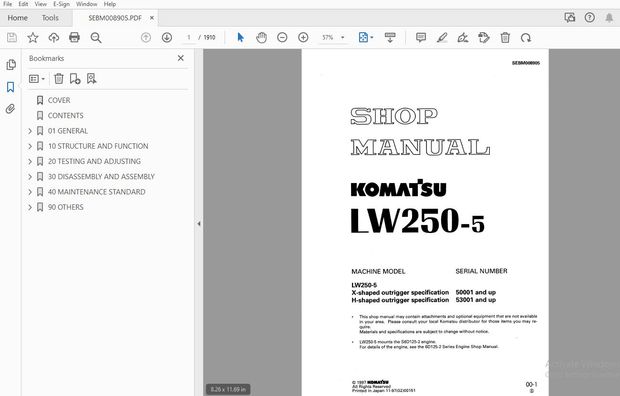The height and width of the screenshot is (396, 620).
Task: Find the current bookmark icon
Action: [91, 79]
